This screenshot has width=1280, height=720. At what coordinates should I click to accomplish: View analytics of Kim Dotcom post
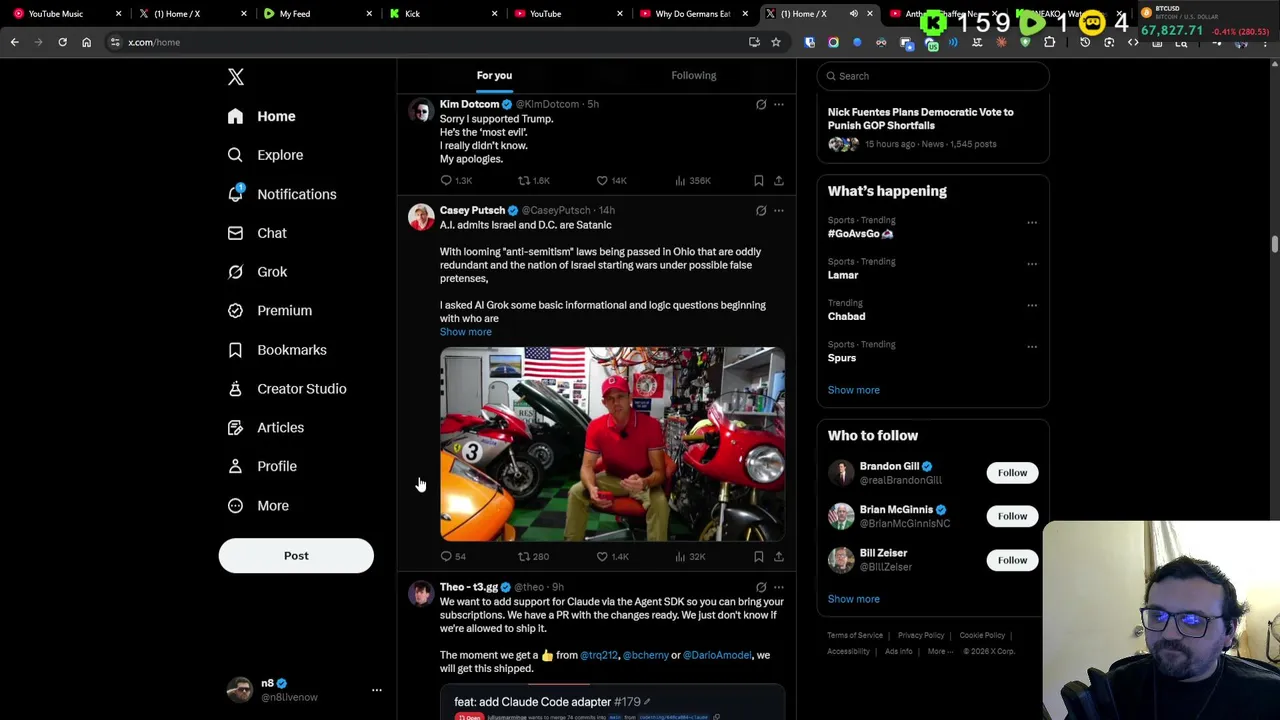click(692, 181)
